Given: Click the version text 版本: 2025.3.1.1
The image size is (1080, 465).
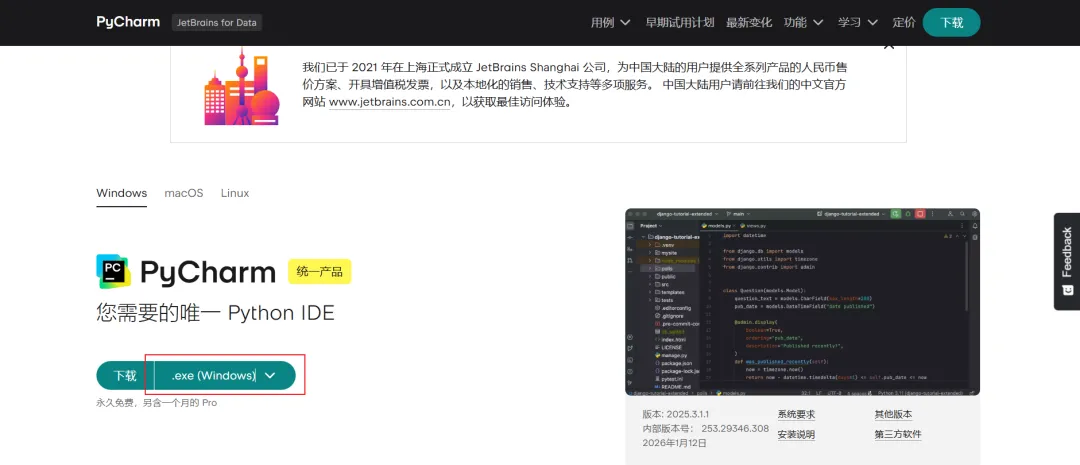Looking at the screenshot, I should coord(676,415).
